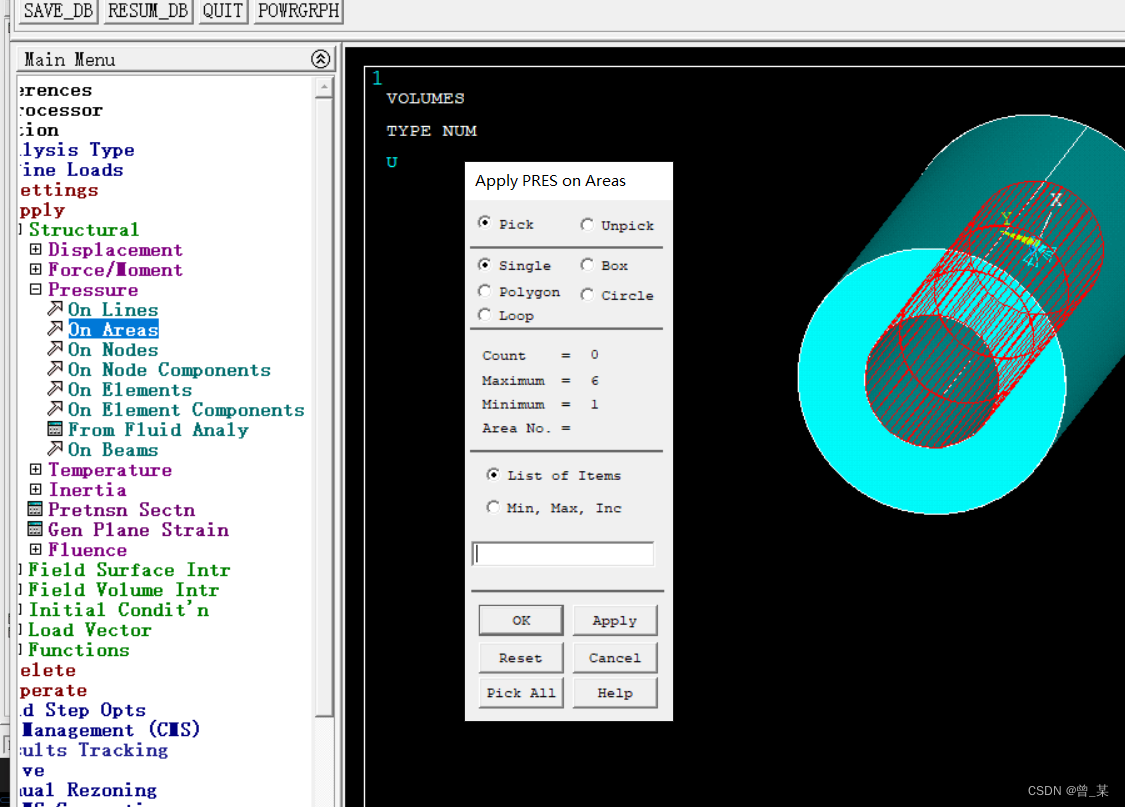This screenshot has height=807, width=1125.
Task: Select On Node Components menu entry
Action: pyautogui.click(x=168, y=370)
